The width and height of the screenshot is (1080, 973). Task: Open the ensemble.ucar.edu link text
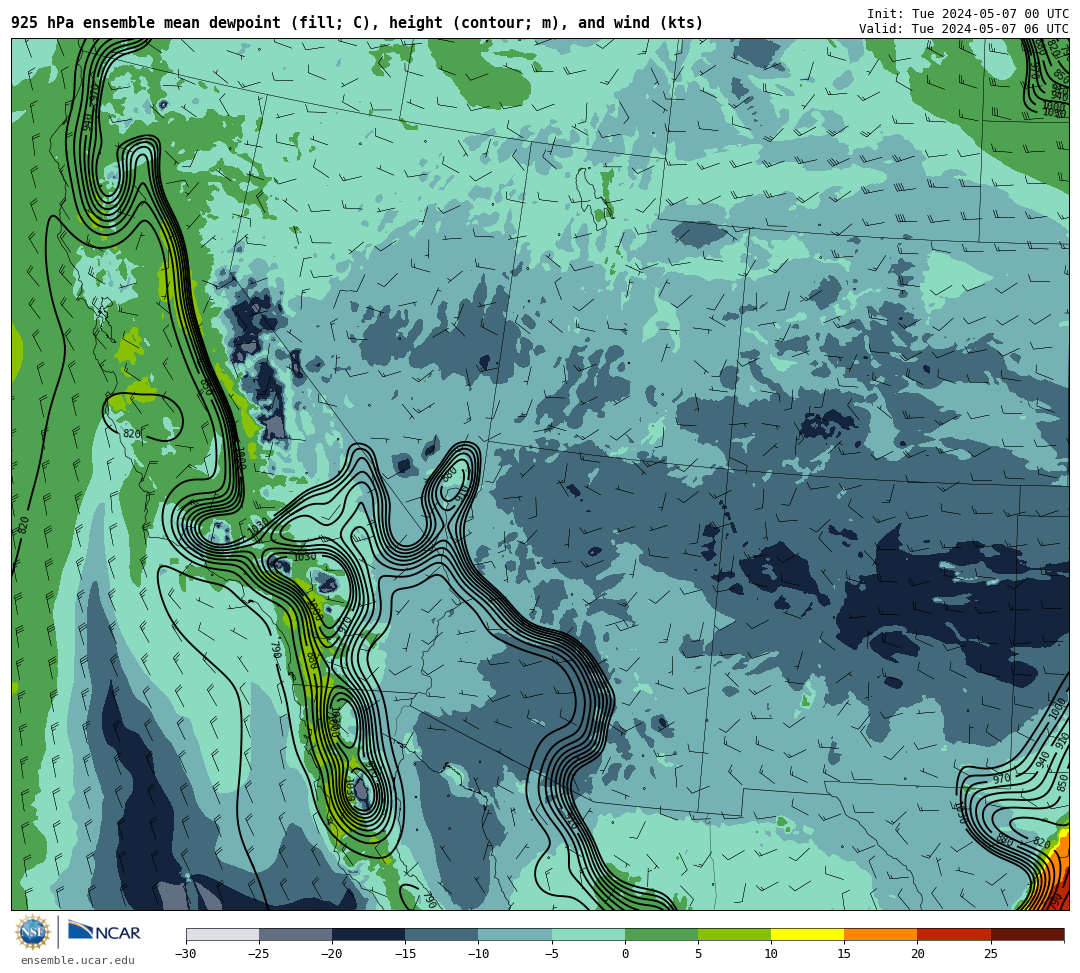(78, 960)
